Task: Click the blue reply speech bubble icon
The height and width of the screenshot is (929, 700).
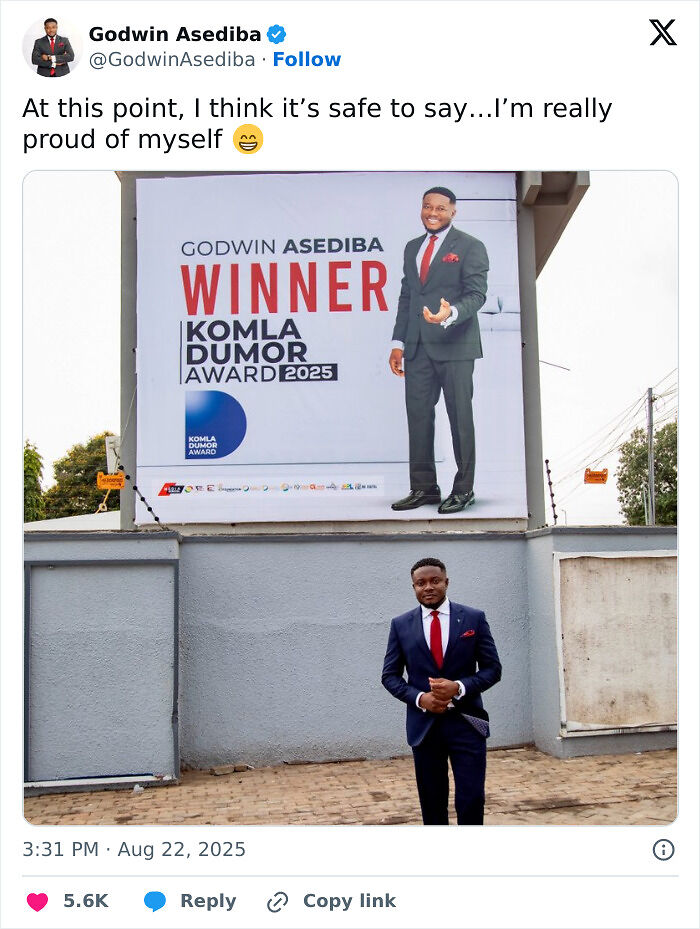Action: [155, 901]
